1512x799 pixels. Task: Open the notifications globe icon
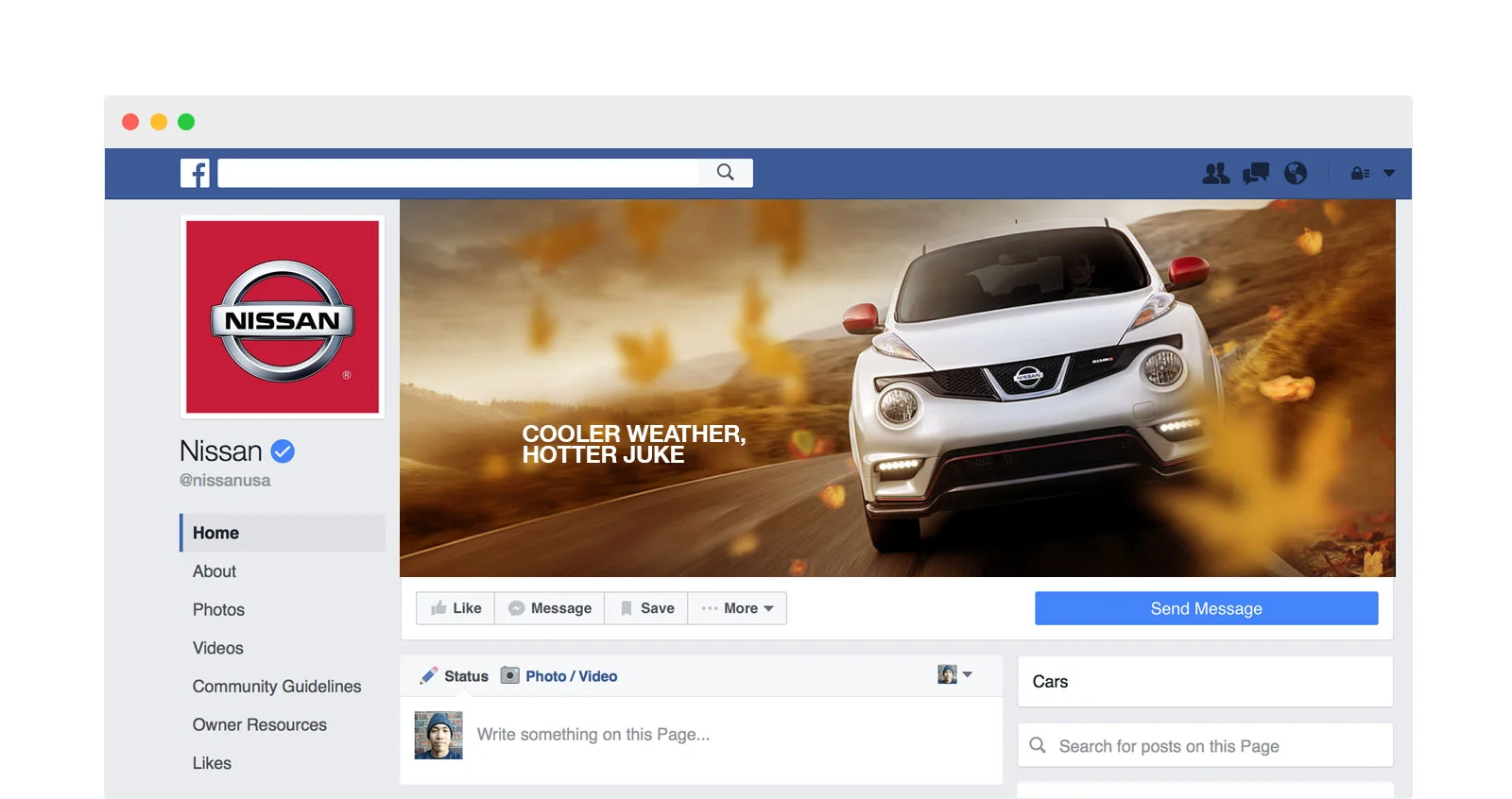1296,173
